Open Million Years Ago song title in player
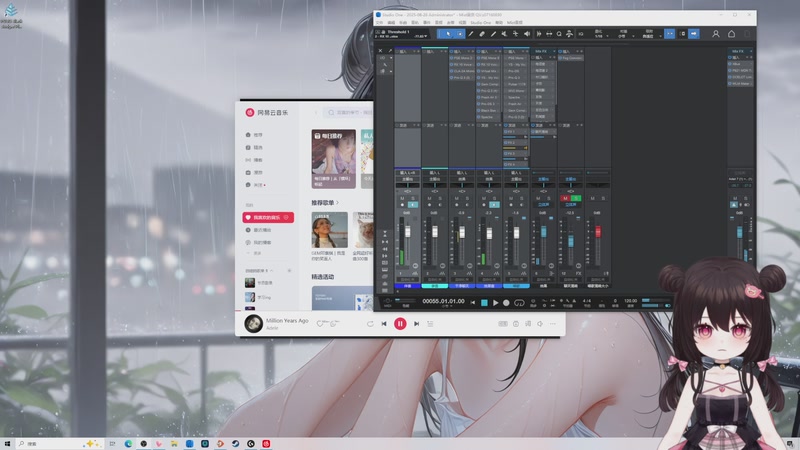This screenshot has height=450, width=800. point(287,320)
